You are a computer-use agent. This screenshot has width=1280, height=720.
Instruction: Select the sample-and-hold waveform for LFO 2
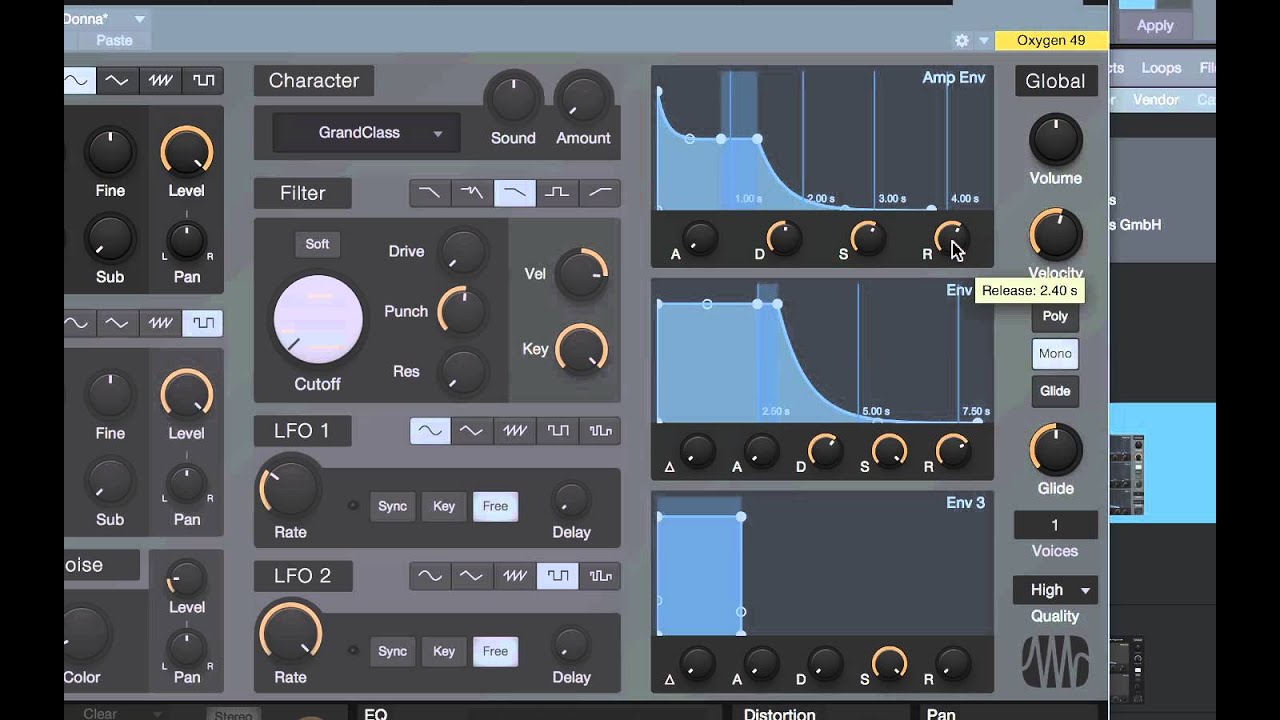coord(600,576)
